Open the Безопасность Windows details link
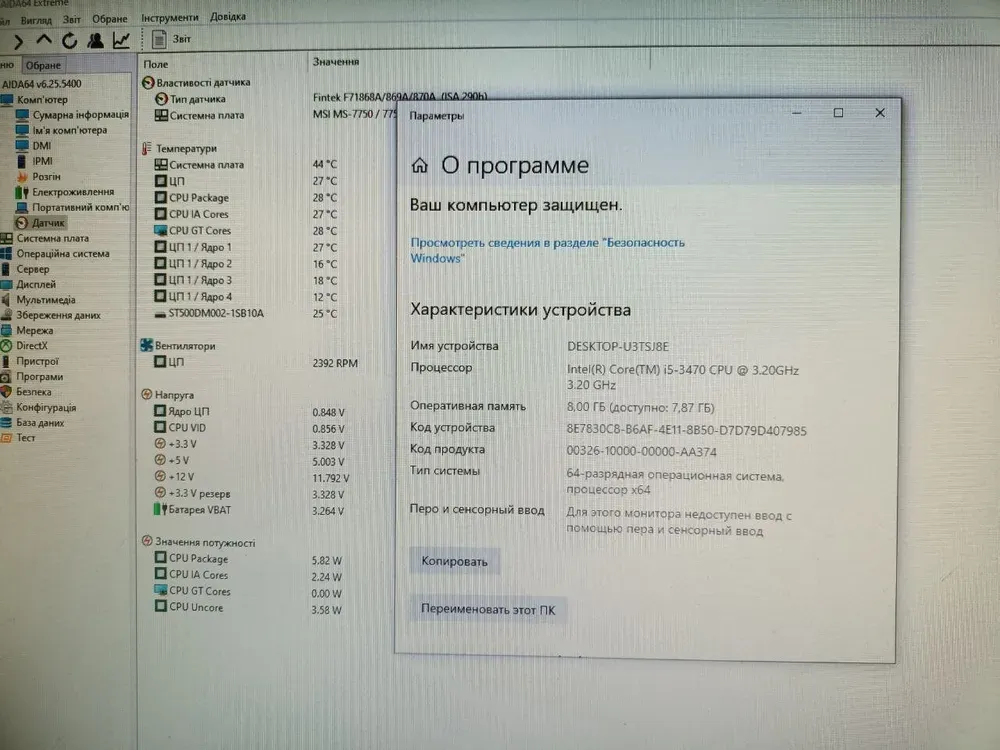This screenshot has width=1000, height=750. click(x=547, y=250)
